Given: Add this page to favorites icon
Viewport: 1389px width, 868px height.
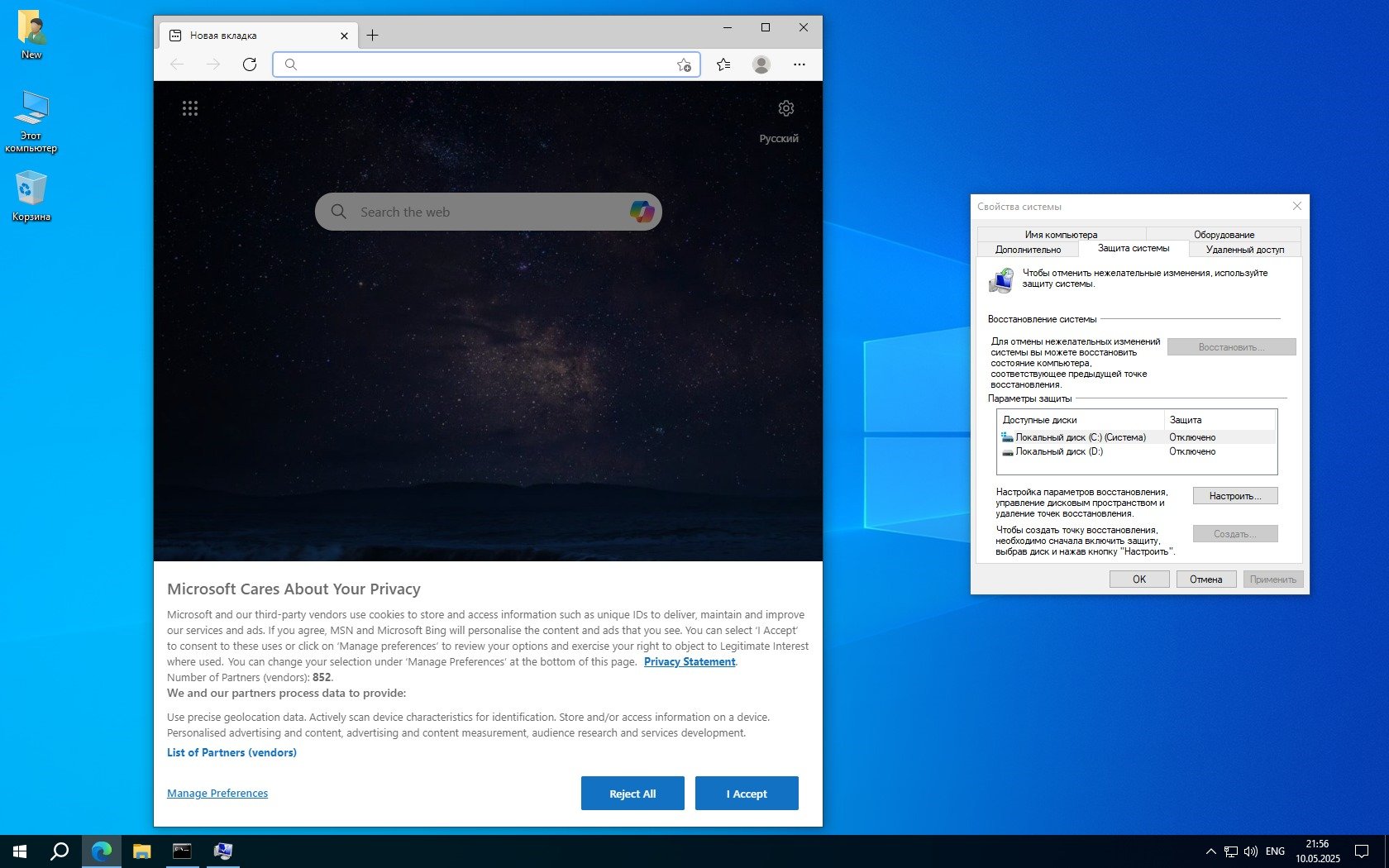Looking at the screenshot, I should coord(684,64).
